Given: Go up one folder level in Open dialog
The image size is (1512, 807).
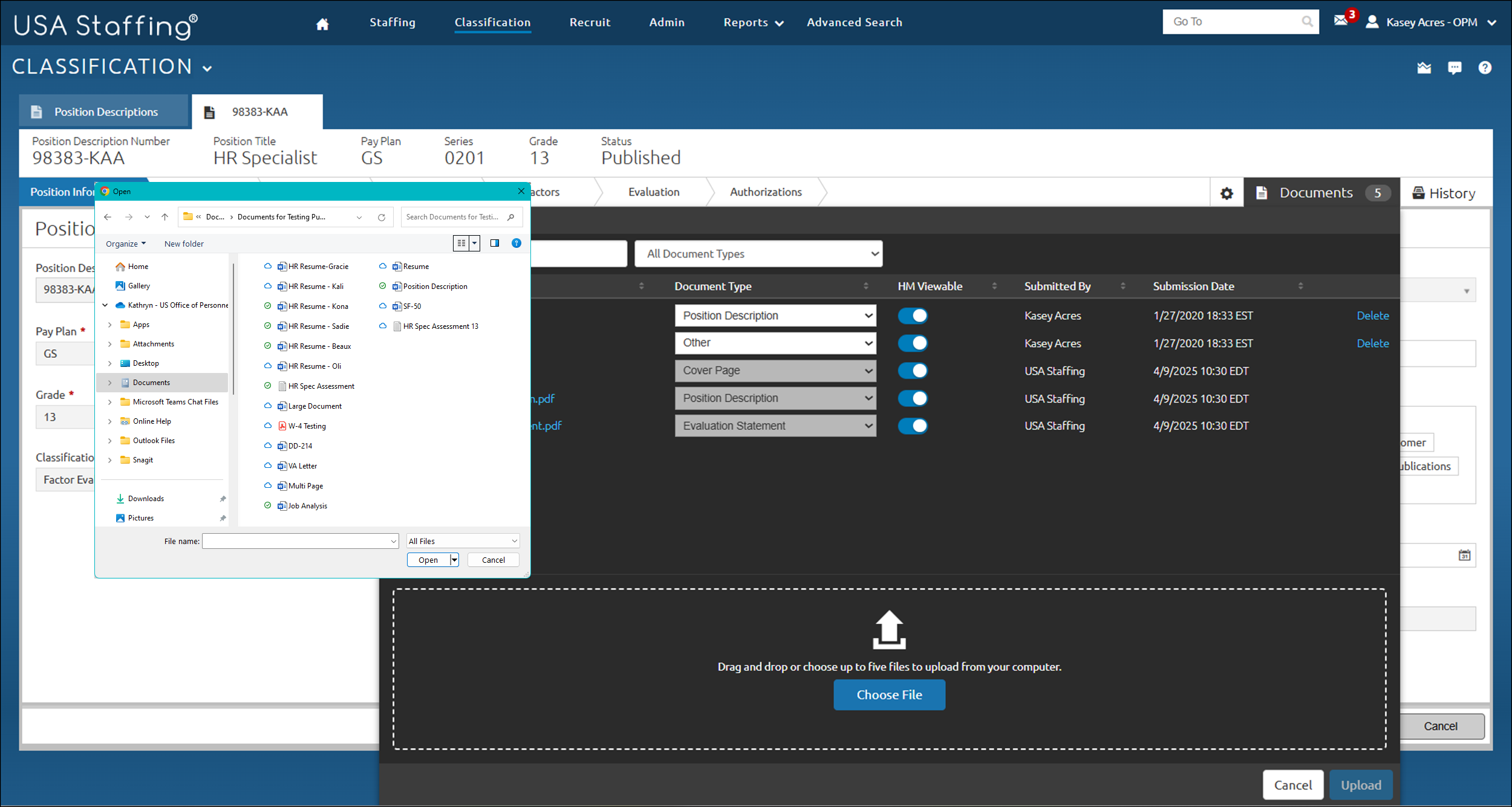Looking at the screenshot, I should click(x=165, y=217).
